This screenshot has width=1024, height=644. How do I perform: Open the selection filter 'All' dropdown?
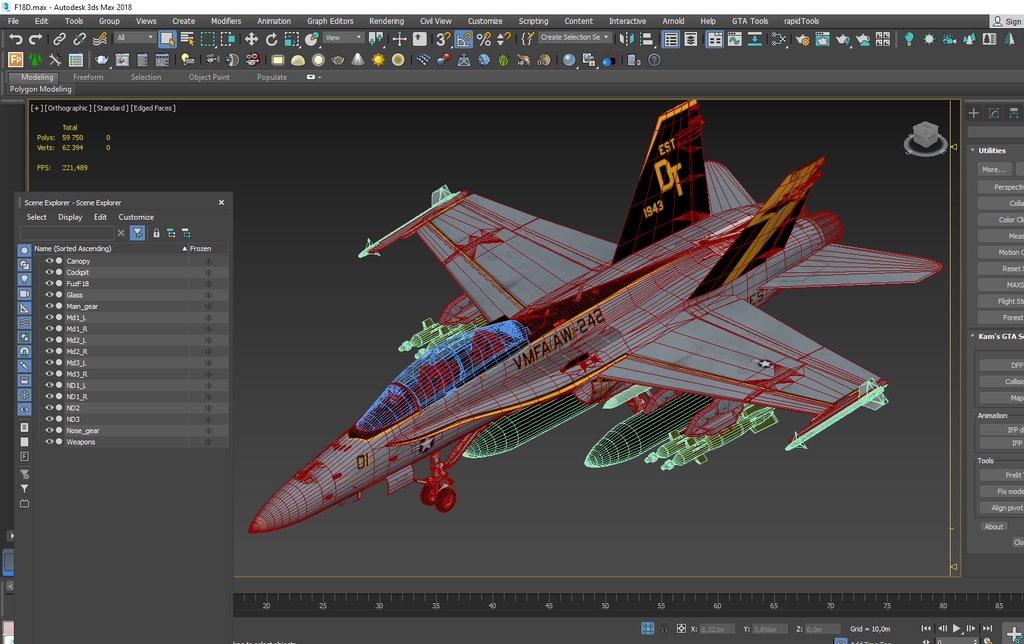134,39
